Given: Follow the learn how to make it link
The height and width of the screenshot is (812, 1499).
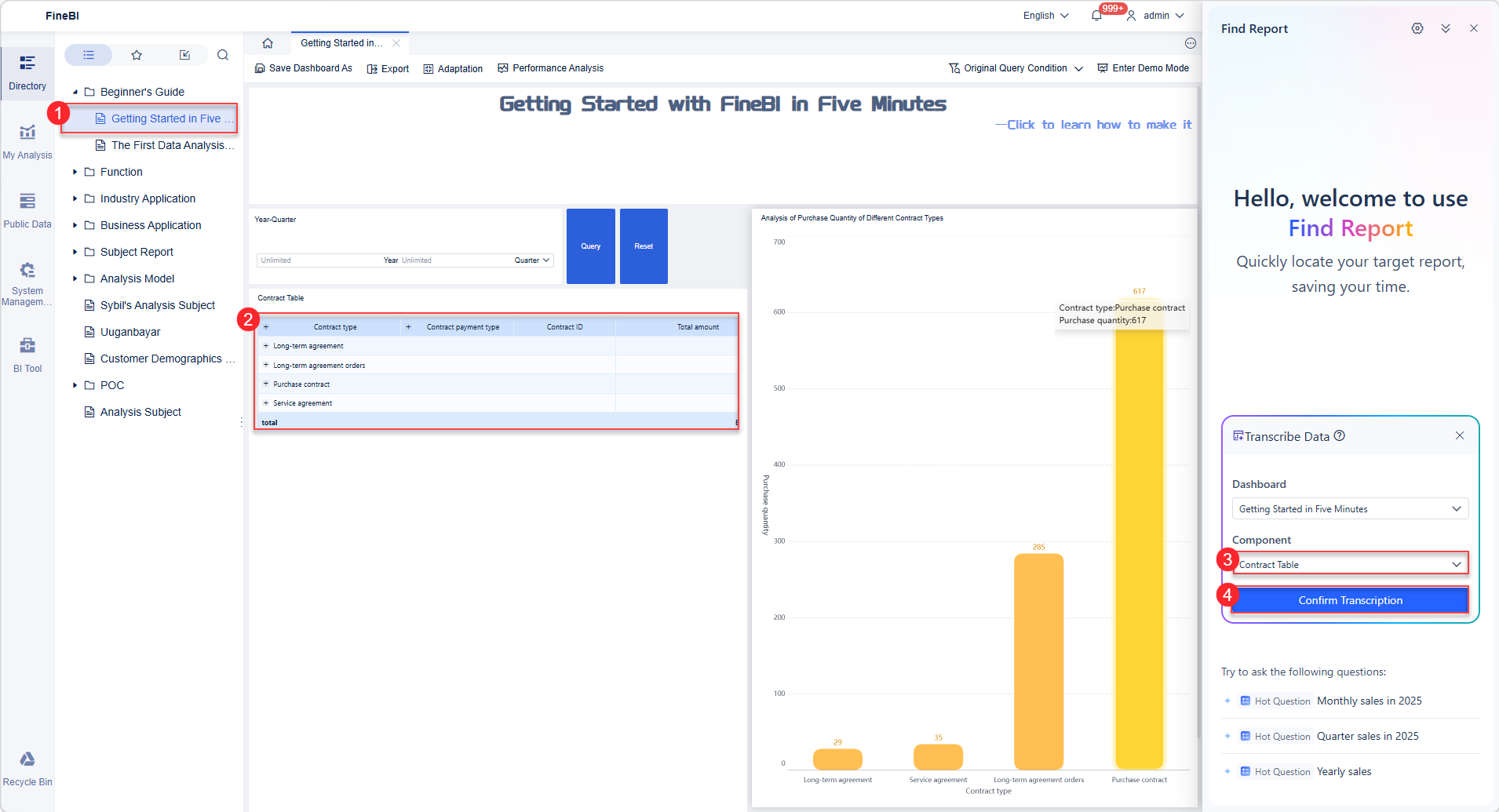Looking at the screenshot, I should [1093, 125].
